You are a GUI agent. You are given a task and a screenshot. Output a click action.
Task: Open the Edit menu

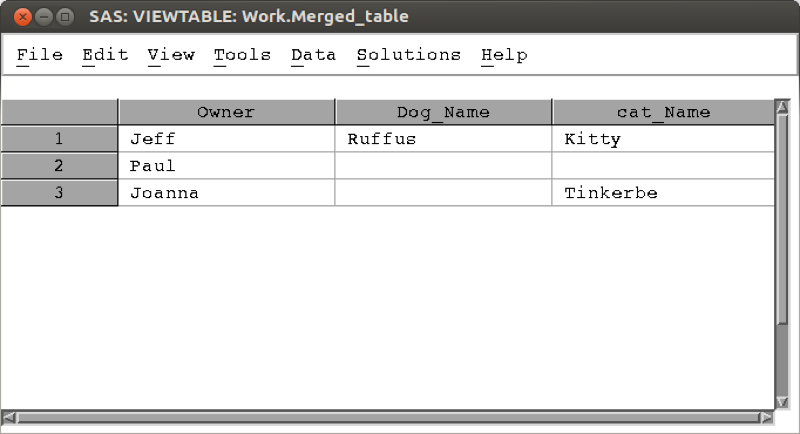pos(105,55)
